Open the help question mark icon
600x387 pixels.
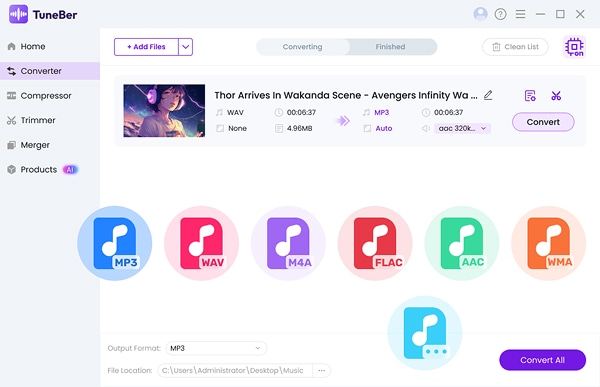(x=500, y=14)
